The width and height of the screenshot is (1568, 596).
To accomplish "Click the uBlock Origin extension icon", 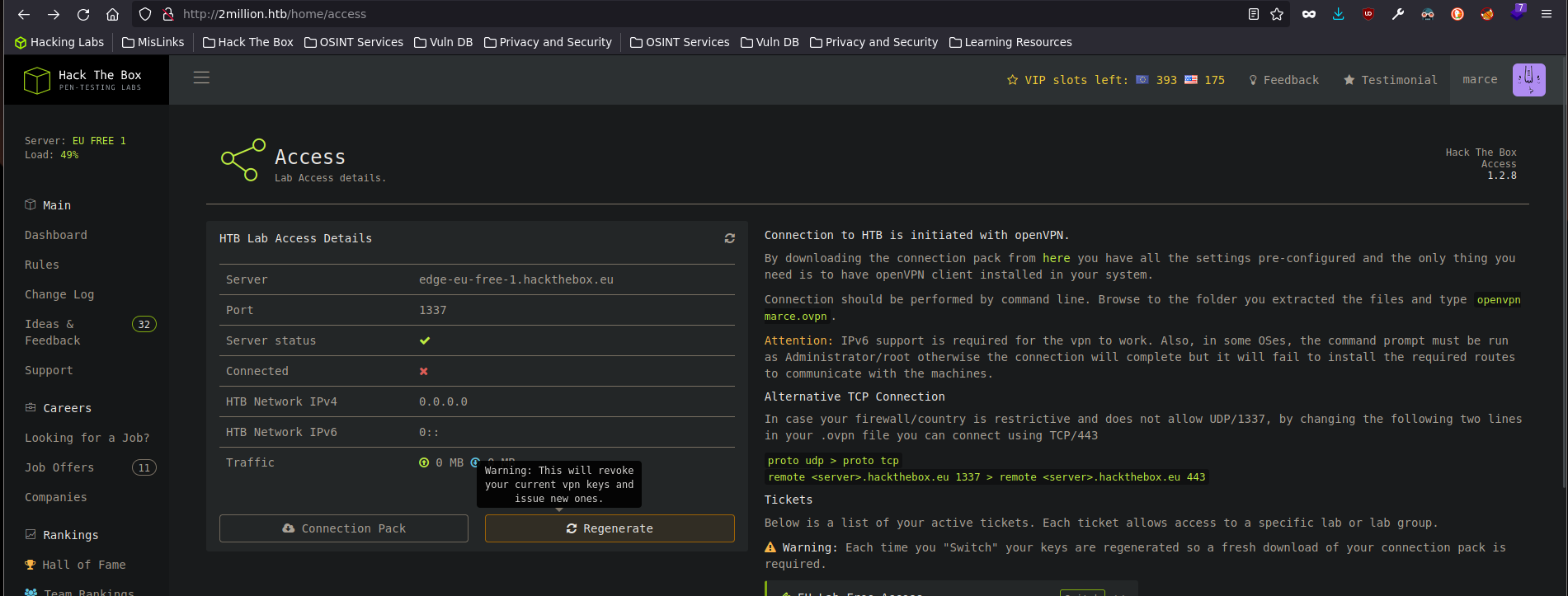I will click(x=1368, y=14).
